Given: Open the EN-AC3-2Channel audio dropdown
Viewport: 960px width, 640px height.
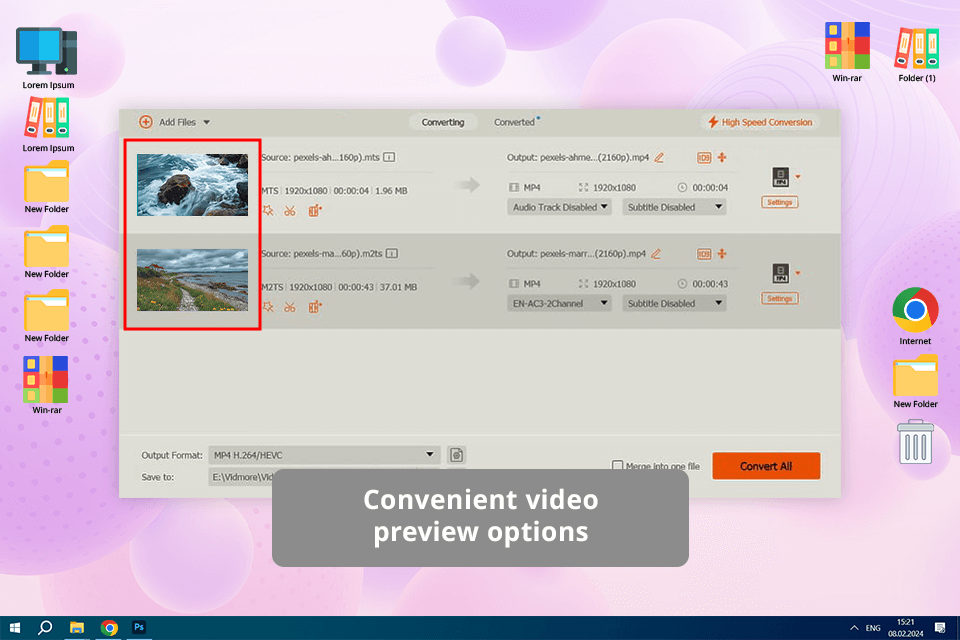Looking at the screenshot, I should 559,303.
